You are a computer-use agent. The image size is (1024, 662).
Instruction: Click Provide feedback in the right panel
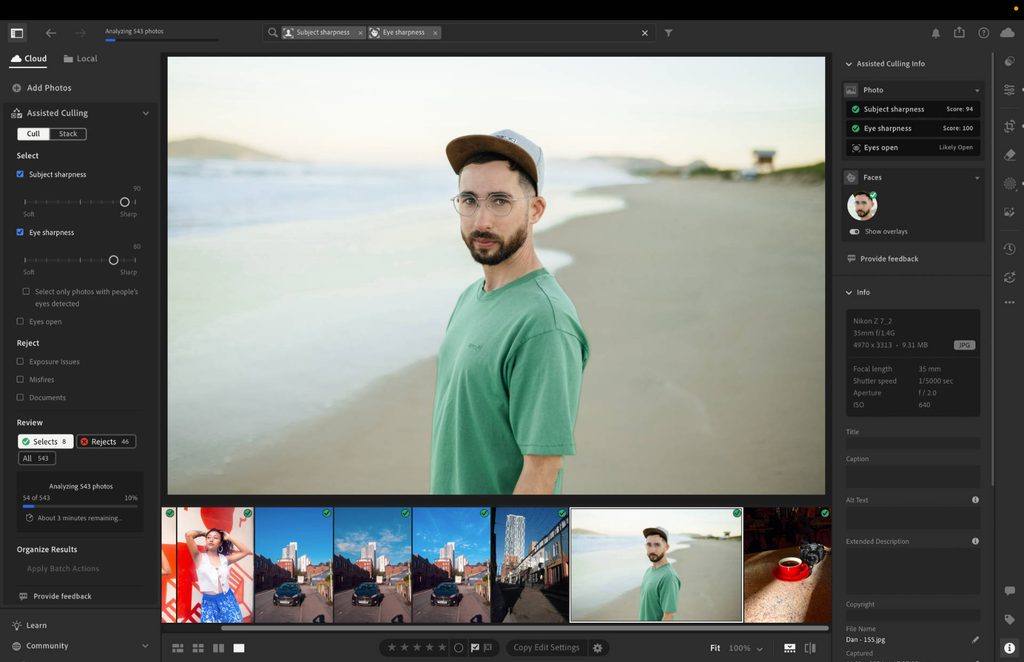(882, 259)
